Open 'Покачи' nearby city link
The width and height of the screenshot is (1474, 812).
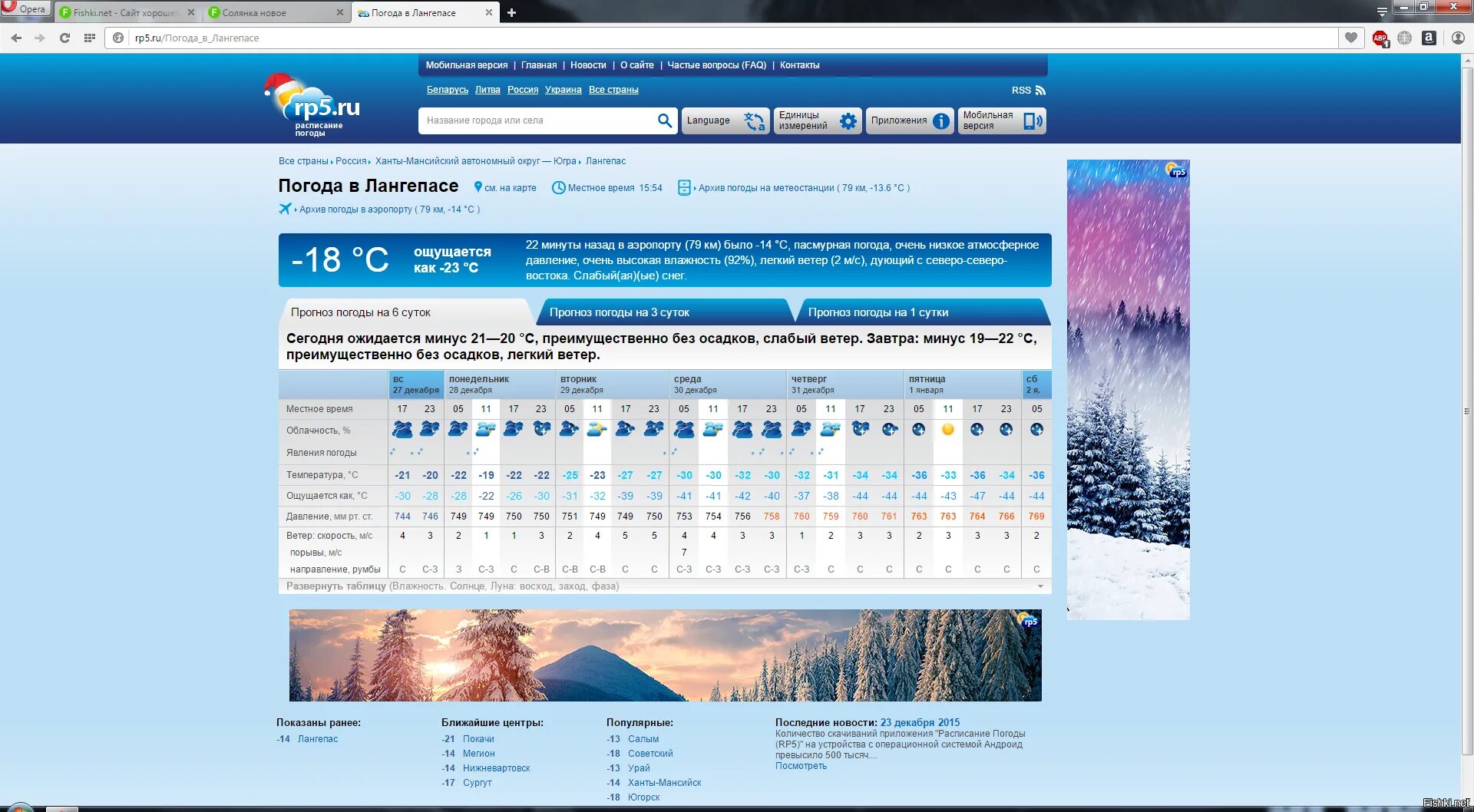478,739
